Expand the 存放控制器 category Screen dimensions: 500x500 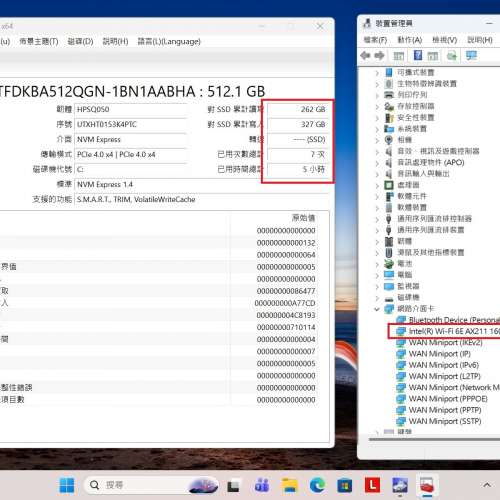(x=377, y=107)
